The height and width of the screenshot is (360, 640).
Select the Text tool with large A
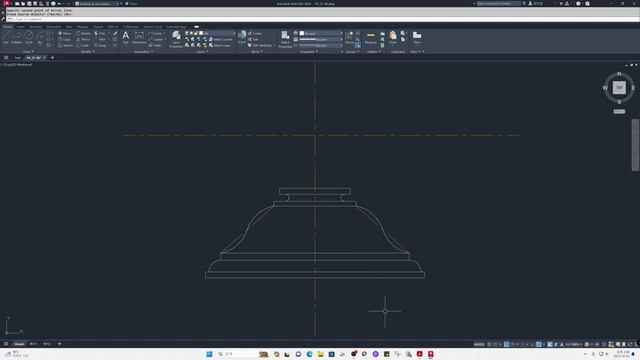126,37
